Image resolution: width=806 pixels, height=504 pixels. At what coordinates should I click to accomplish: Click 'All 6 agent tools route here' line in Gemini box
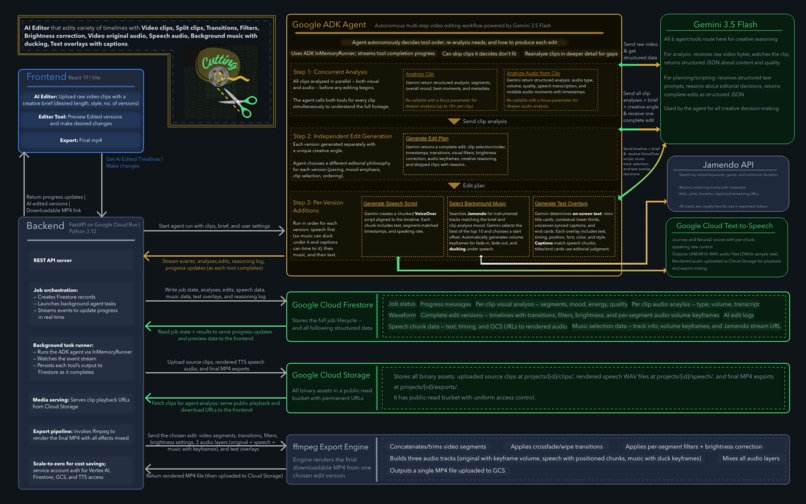720,39
